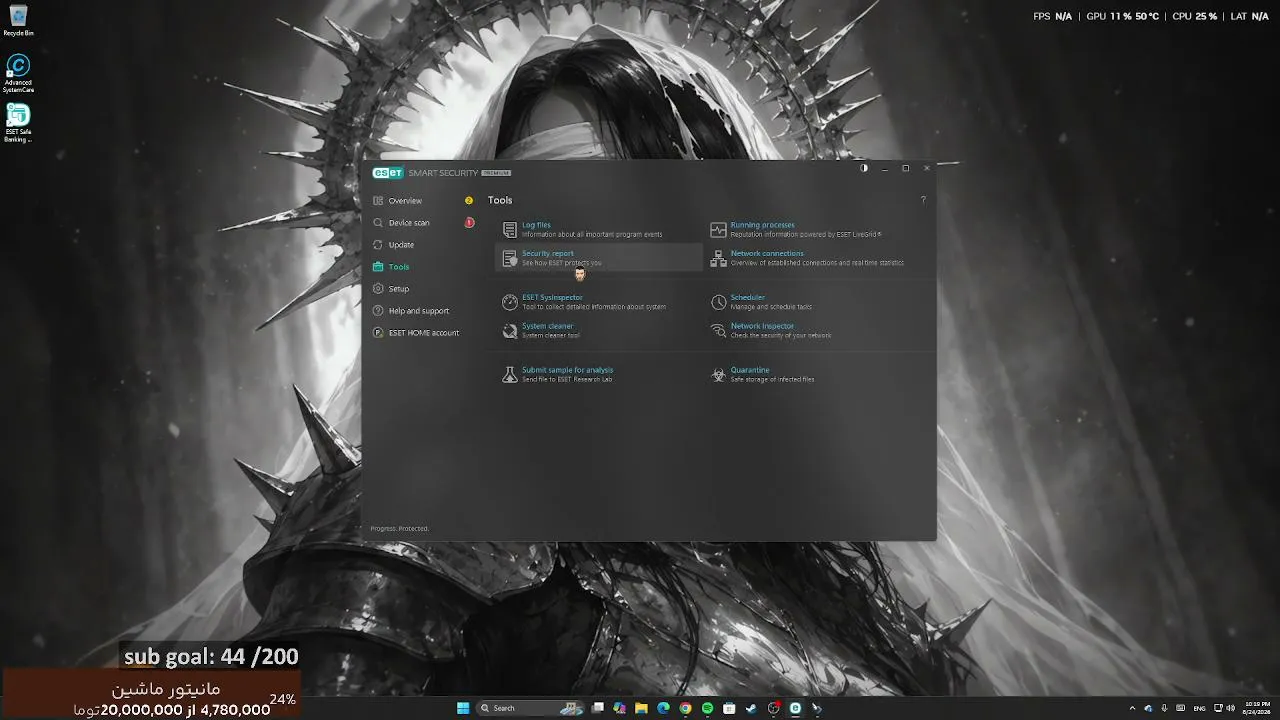This screenshot has height=720, width=1280.
Task: Show hidden system tray icons
Action: tap(1133, 708)
